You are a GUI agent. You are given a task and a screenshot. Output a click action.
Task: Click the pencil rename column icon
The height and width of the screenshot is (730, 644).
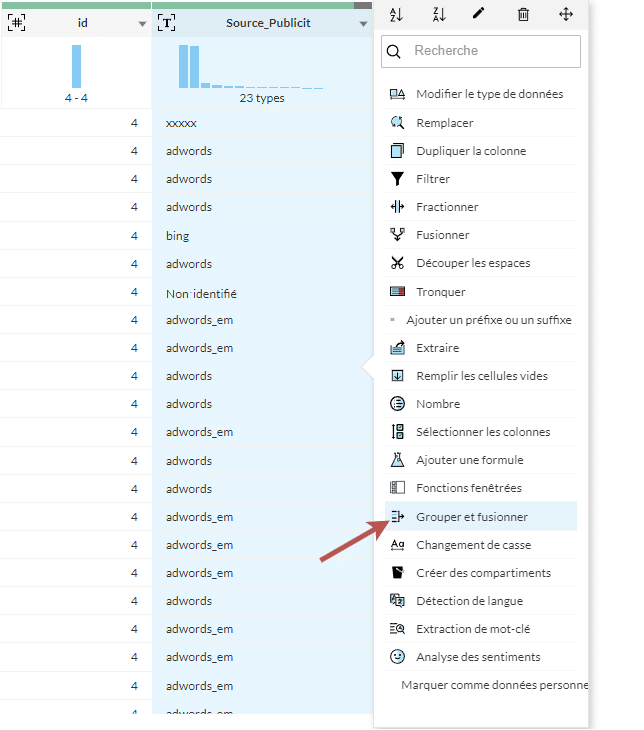click(479, 14)
